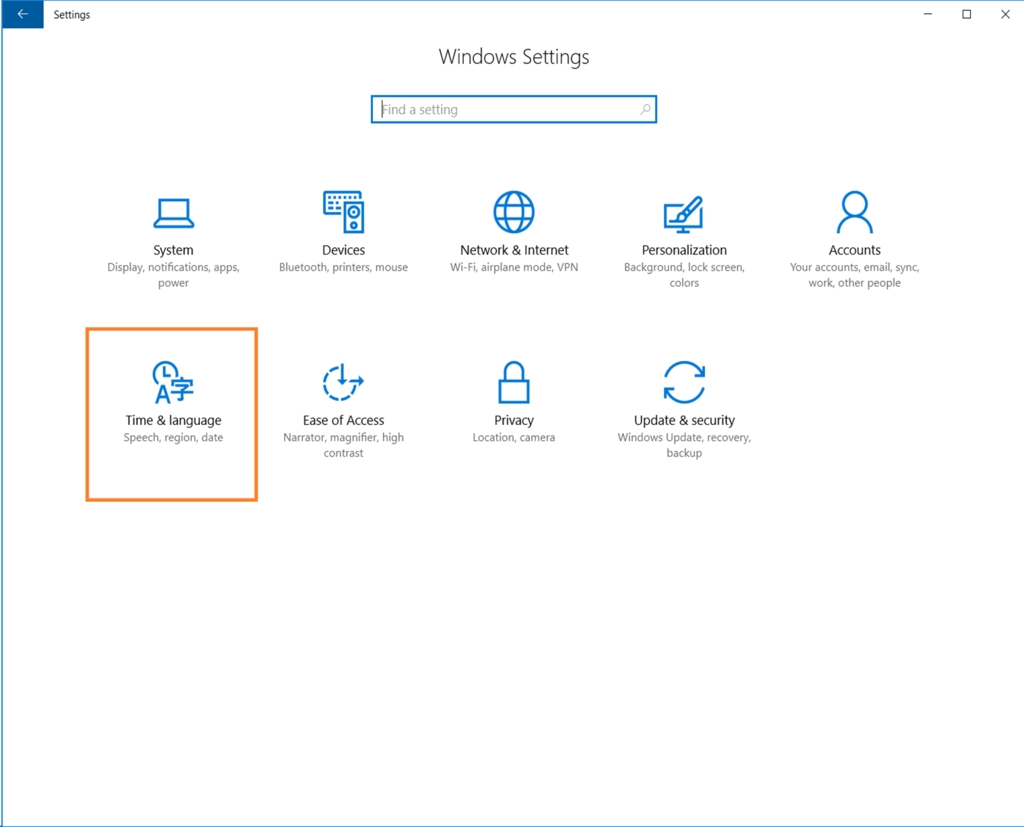Viewport: 1024px width, 827px height.
Task: Click the 'Settings' title bar text
Action: tap(72, 14)
